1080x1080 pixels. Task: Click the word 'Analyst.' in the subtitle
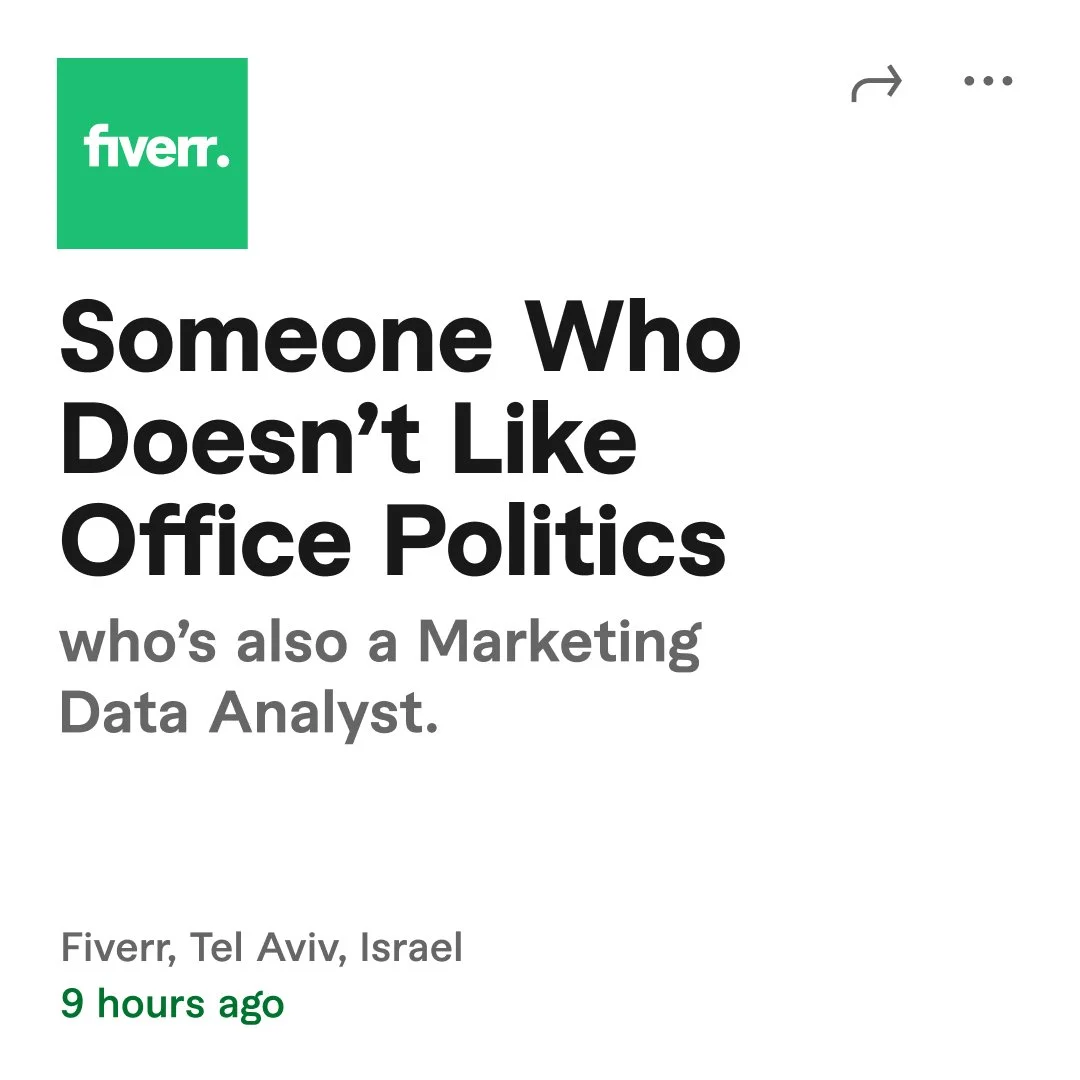[x=323, y=714]
